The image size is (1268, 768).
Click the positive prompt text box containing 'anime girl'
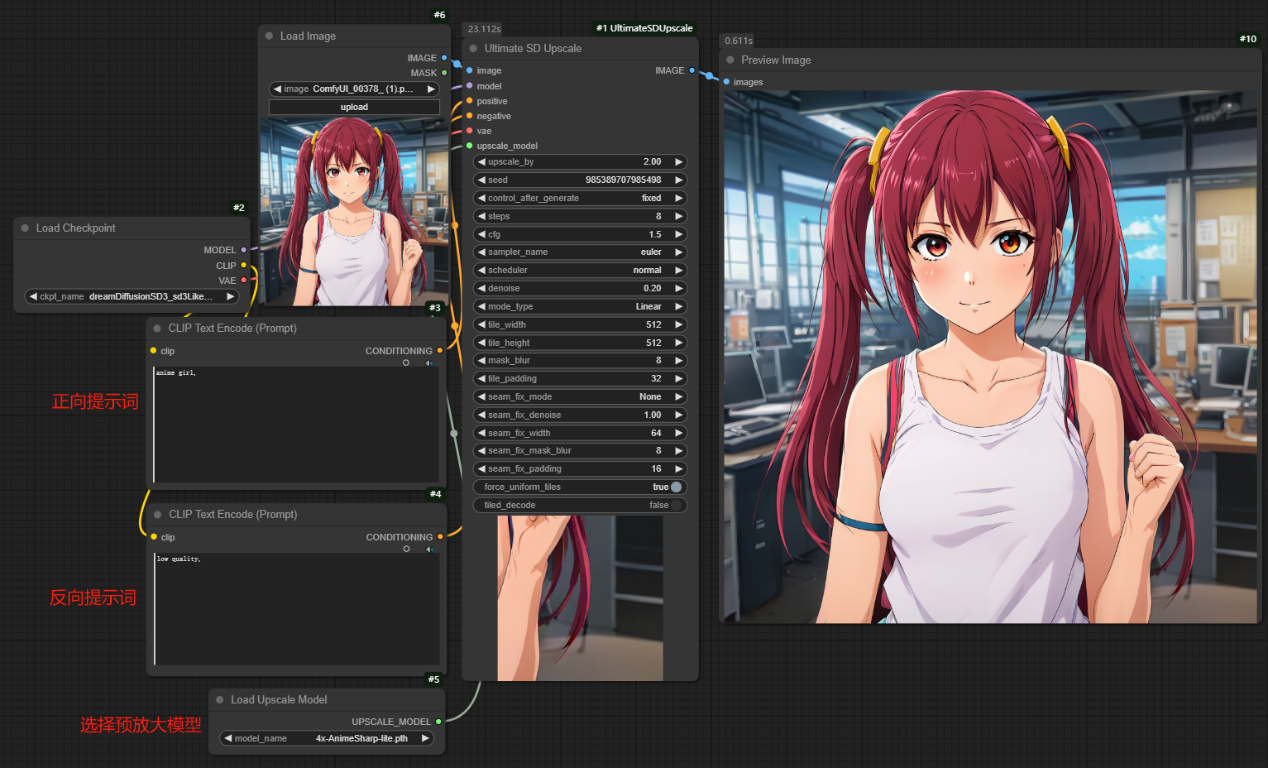296,425
